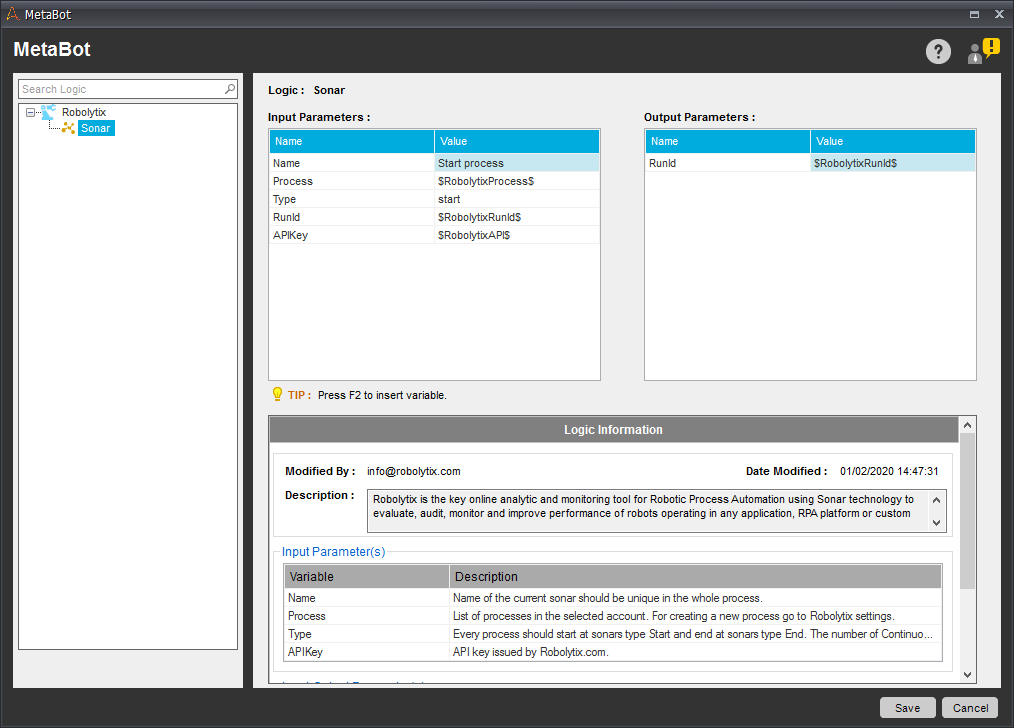Edit the input RunId value '$RobolytixRunId$'

click(x=517, y=217)
